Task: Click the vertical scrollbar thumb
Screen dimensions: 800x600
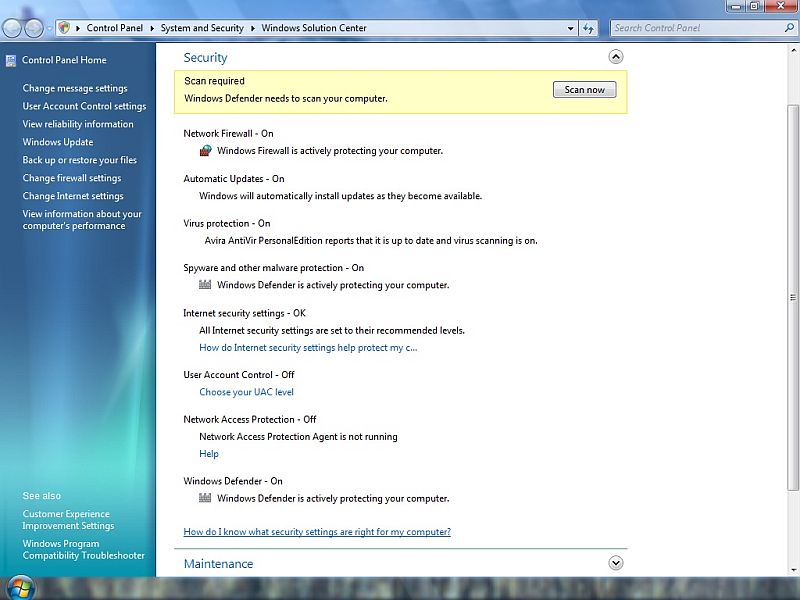Action: 793,297
